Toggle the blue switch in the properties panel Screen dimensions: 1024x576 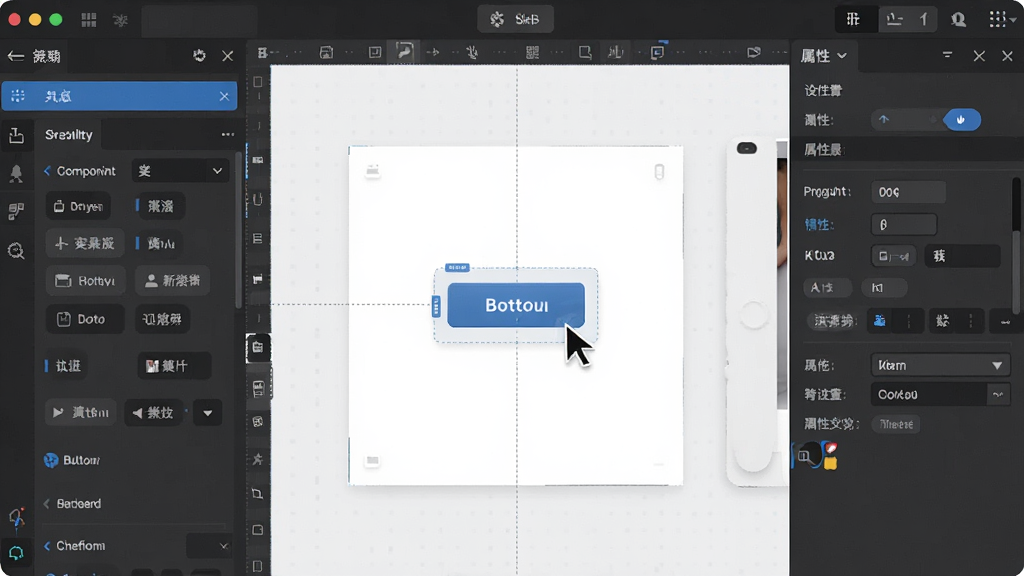pos(961,120)
